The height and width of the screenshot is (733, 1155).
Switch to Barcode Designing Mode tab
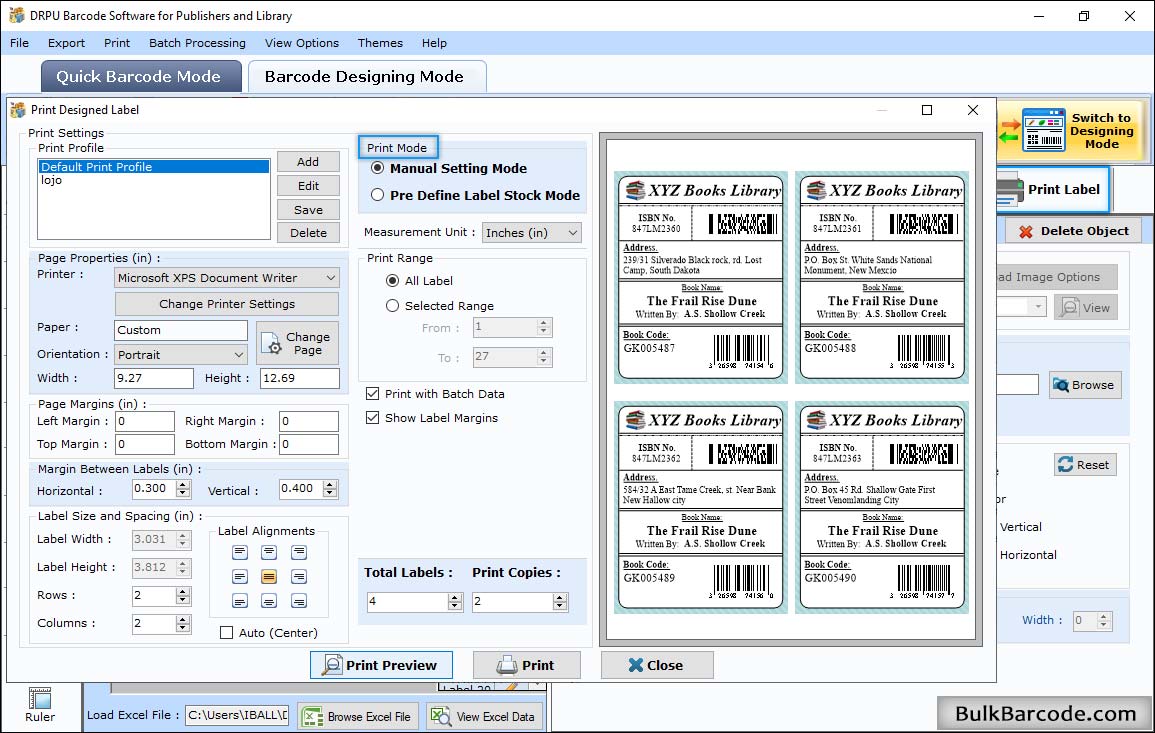(367, 77)
